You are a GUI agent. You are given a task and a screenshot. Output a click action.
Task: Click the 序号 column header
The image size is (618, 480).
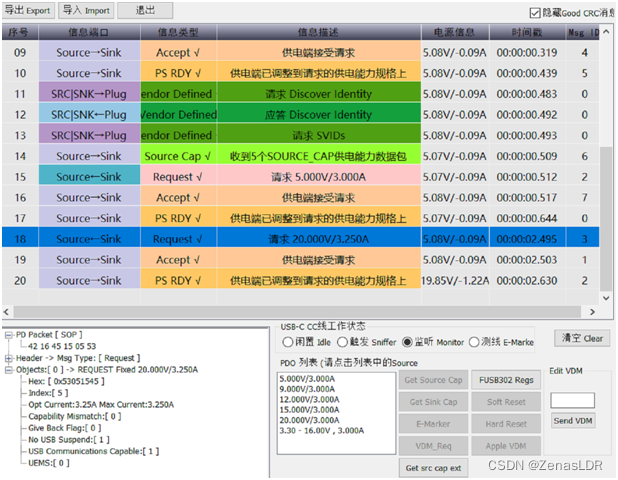(20, 32)
